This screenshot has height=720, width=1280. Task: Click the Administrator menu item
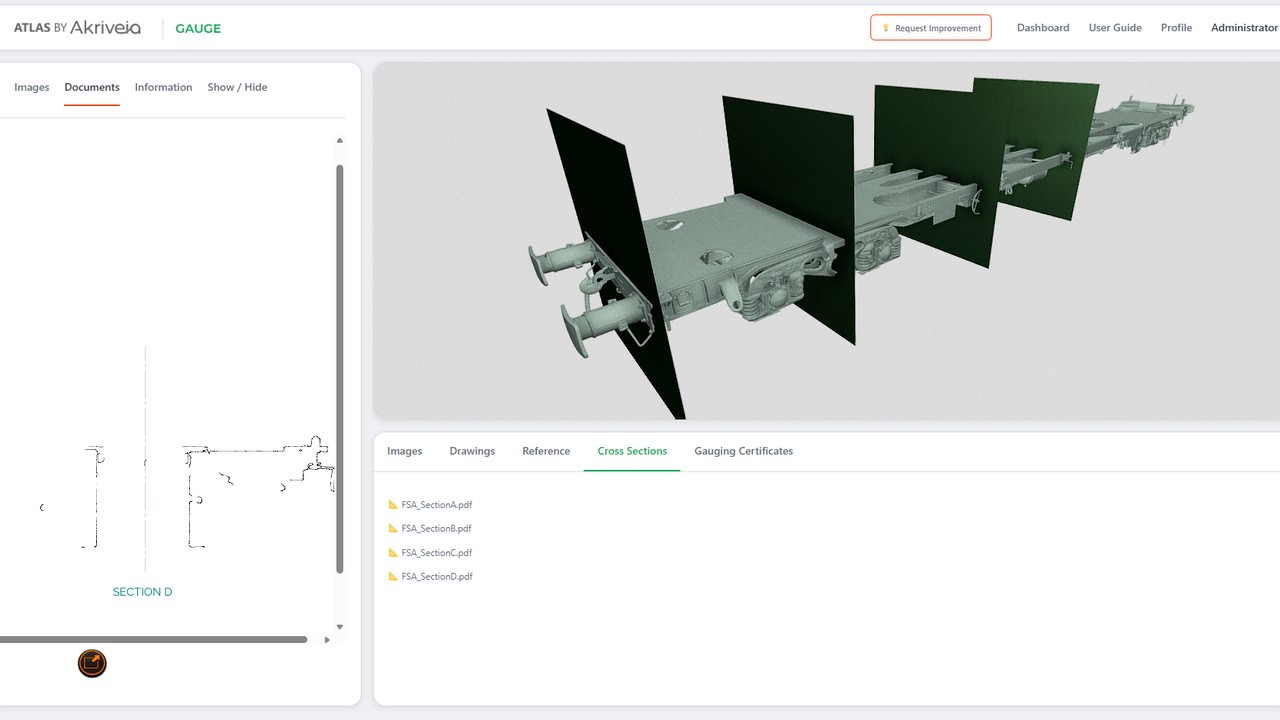tap(1244, 28)
